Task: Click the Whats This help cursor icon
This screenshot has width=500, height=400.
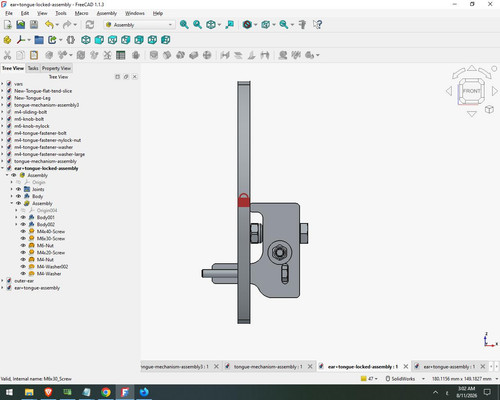Action: (317, 25)
